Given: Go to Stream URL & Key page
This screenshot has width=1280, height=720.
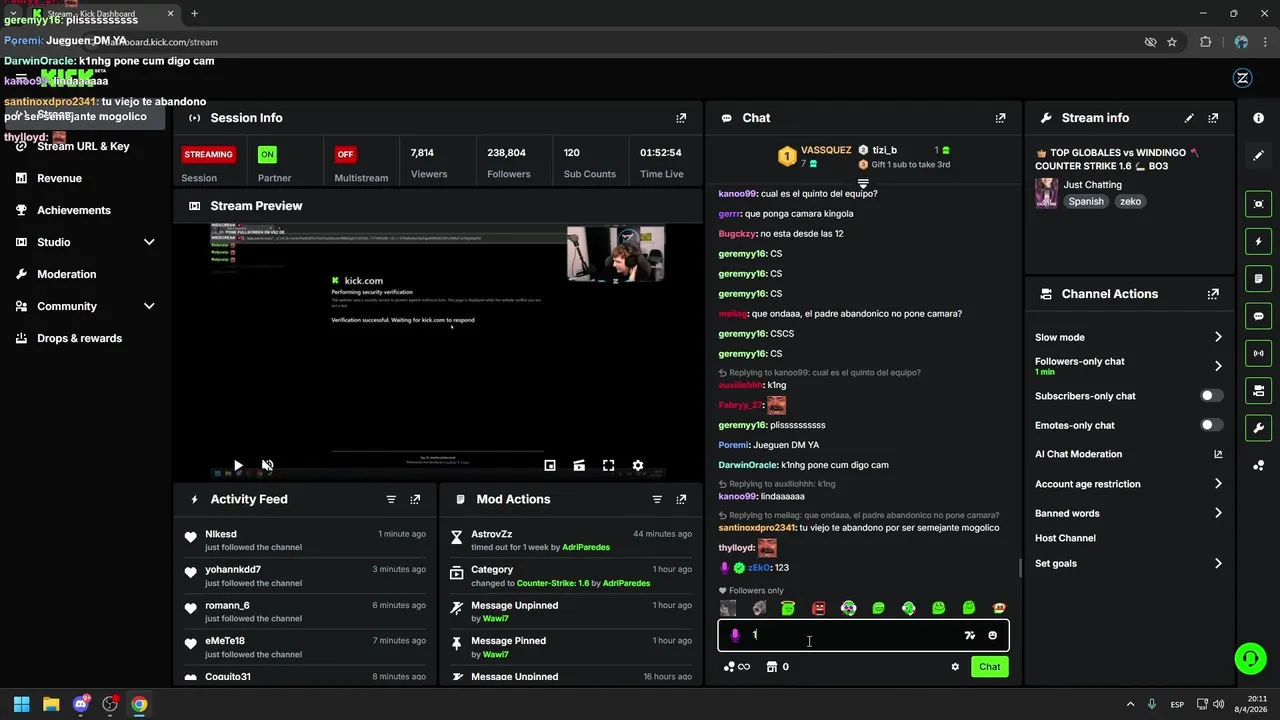Looking at the screenshot, I should (83, 146).
